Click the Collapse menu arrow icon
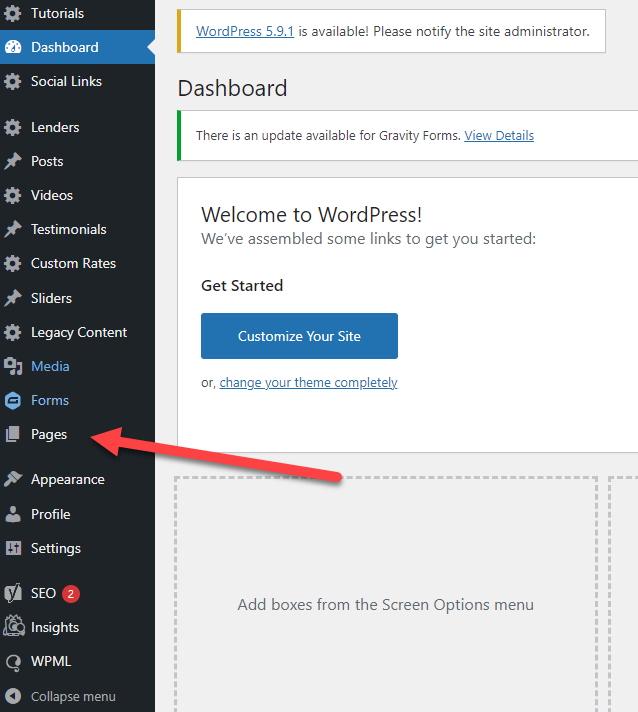Image resolution: width=638 pixels, height=712 pixels. click(x=13, y=696)
